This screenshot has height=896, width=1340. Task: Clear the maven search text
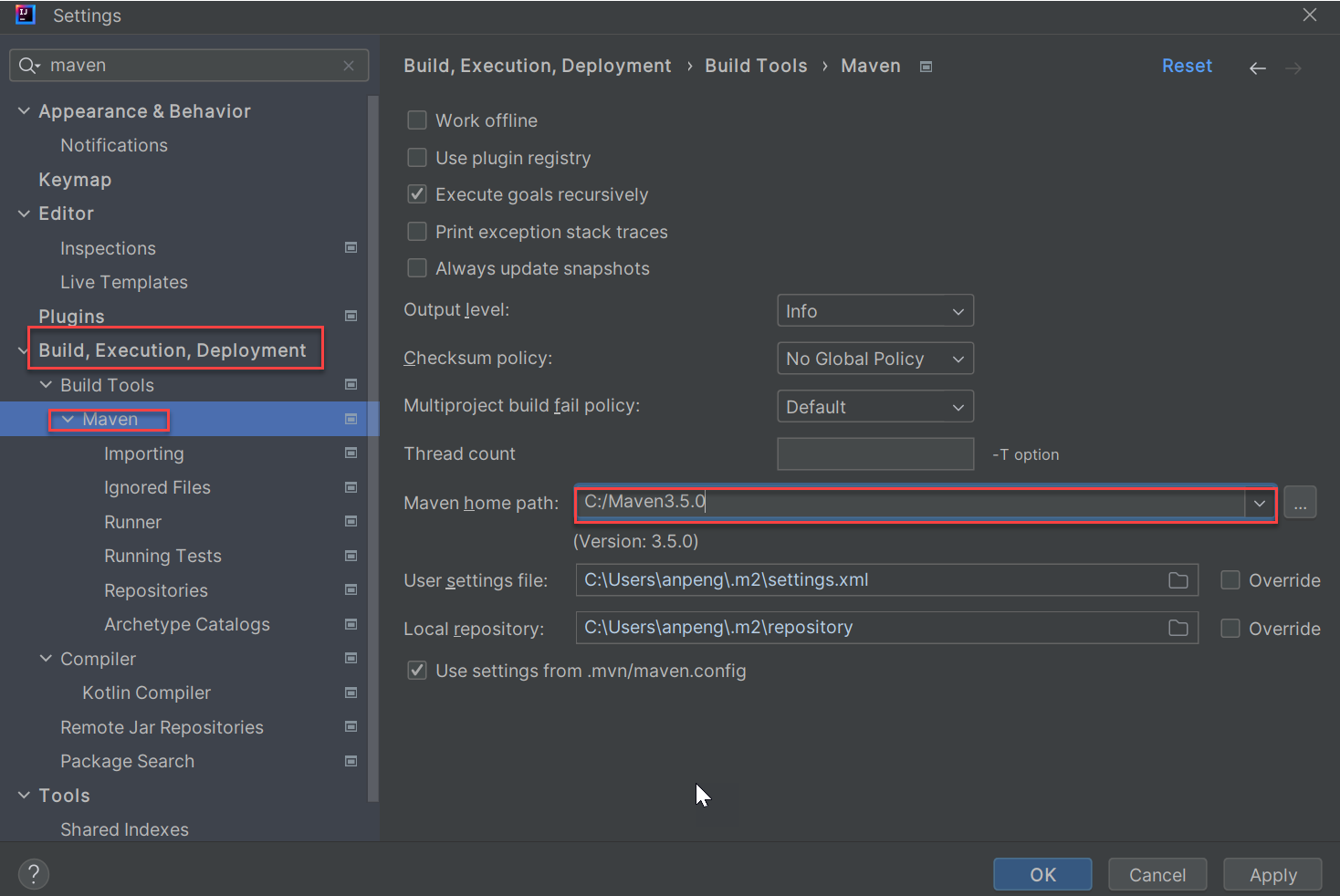click(x=349, y=66)
